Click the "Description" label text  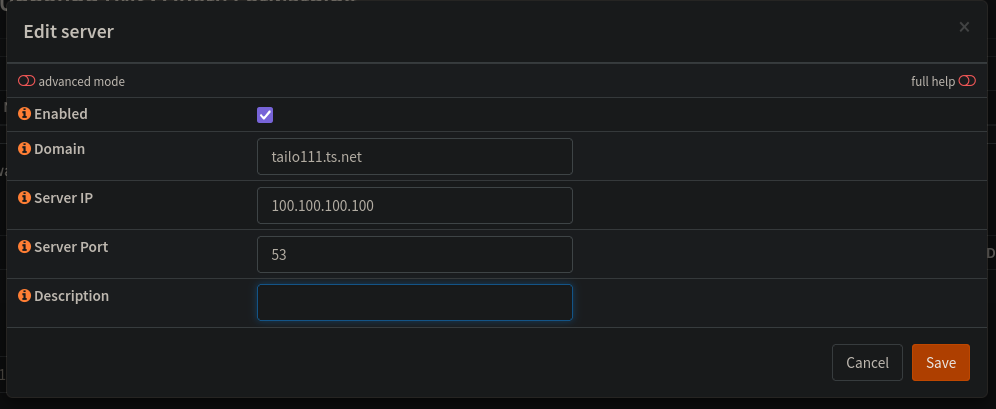(71, 296)
